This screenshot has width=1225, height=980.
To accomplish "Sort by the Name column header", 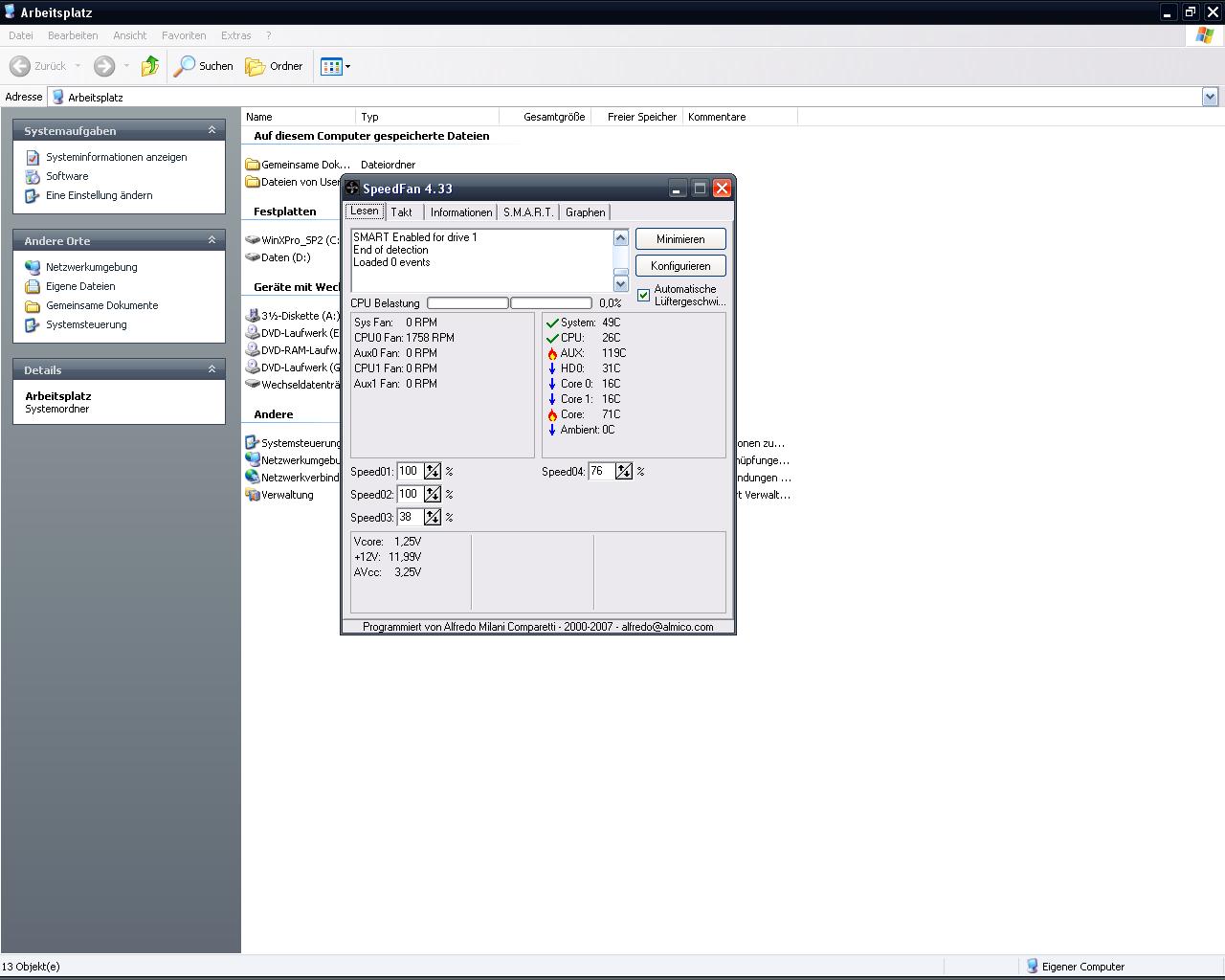I will (299, 117).
